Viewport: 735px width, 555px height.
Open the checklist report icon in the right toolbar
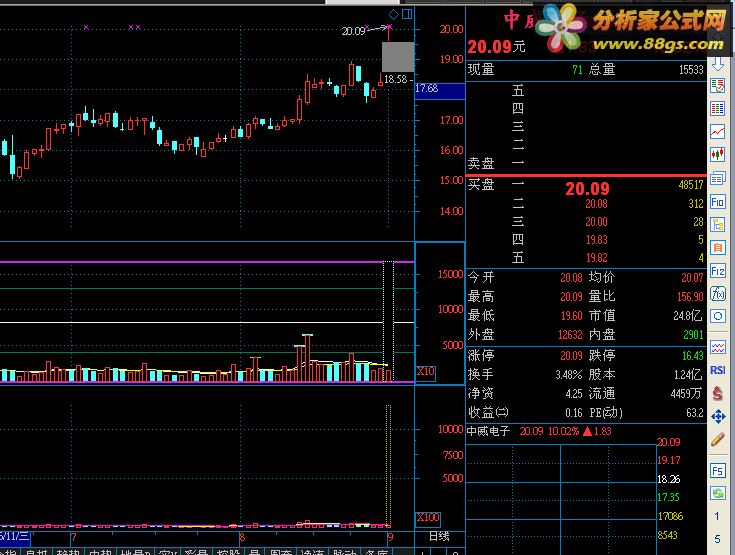coord(718,86)
